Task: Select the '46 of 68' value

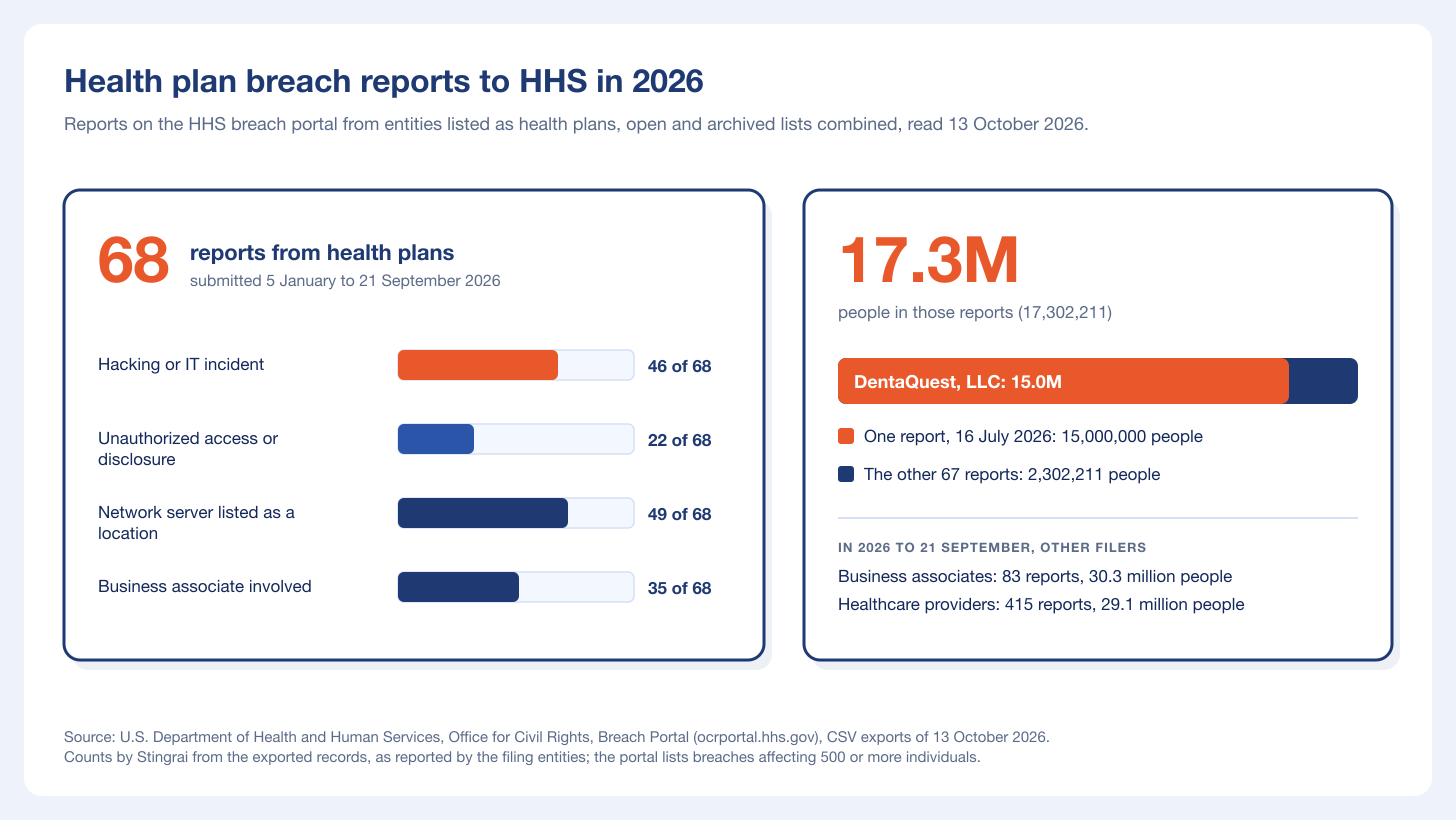Action: coord(680,366)
